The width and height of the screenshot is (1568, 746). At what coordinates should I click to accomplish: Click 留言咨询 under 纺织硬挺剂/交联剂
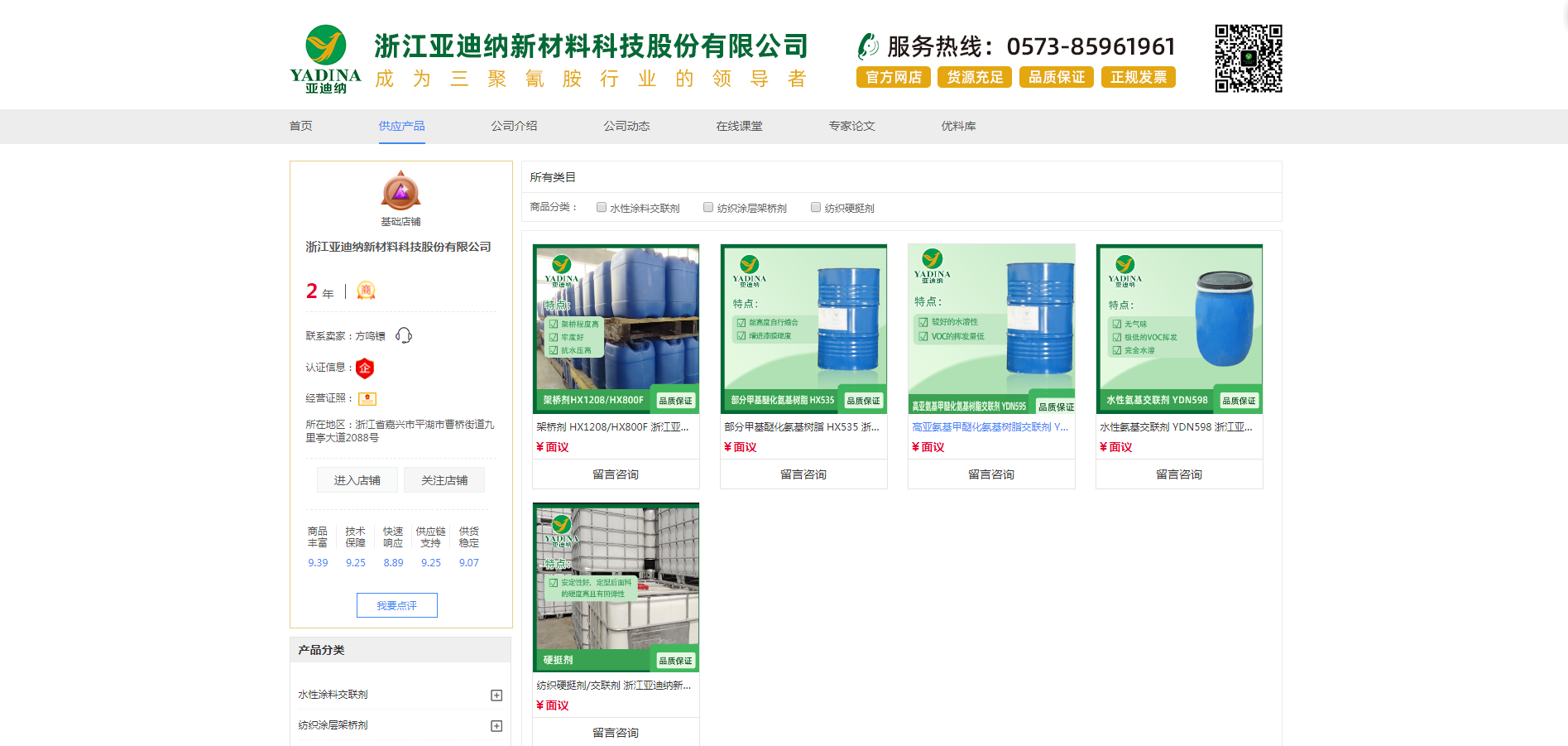pyautogui.click(x=616, y=733)
